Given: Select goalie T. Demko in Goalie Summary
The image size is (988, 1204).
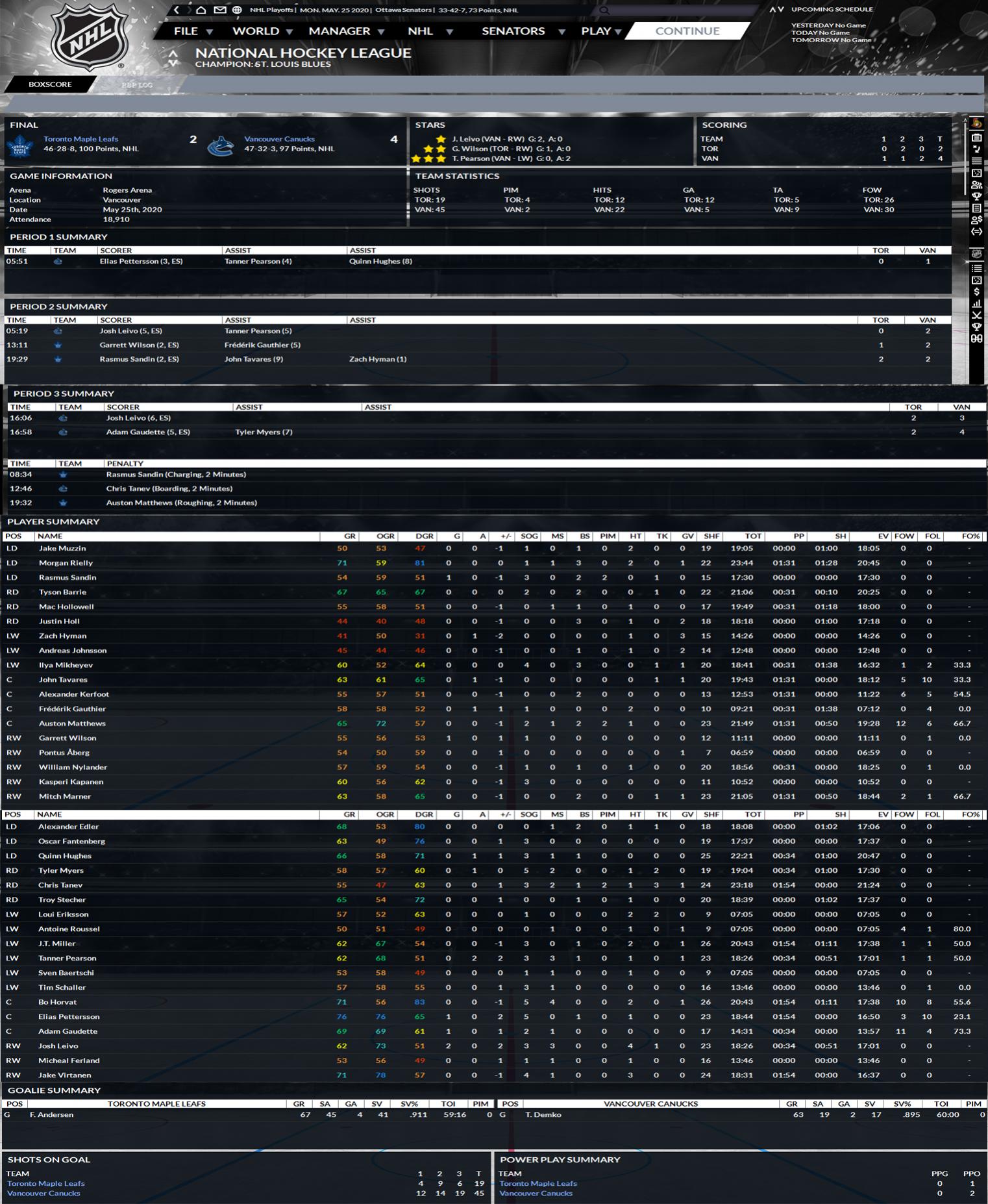Looking at the screenshot, I should (x=543, y=1114).
